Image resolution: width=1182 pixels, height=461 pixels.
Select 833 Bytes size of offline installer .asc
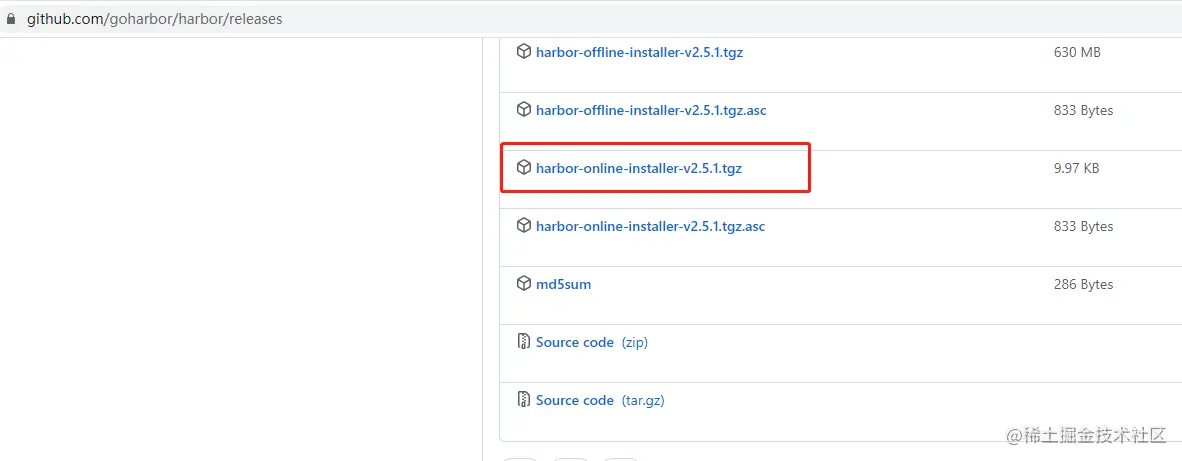tap(1083, 110)
